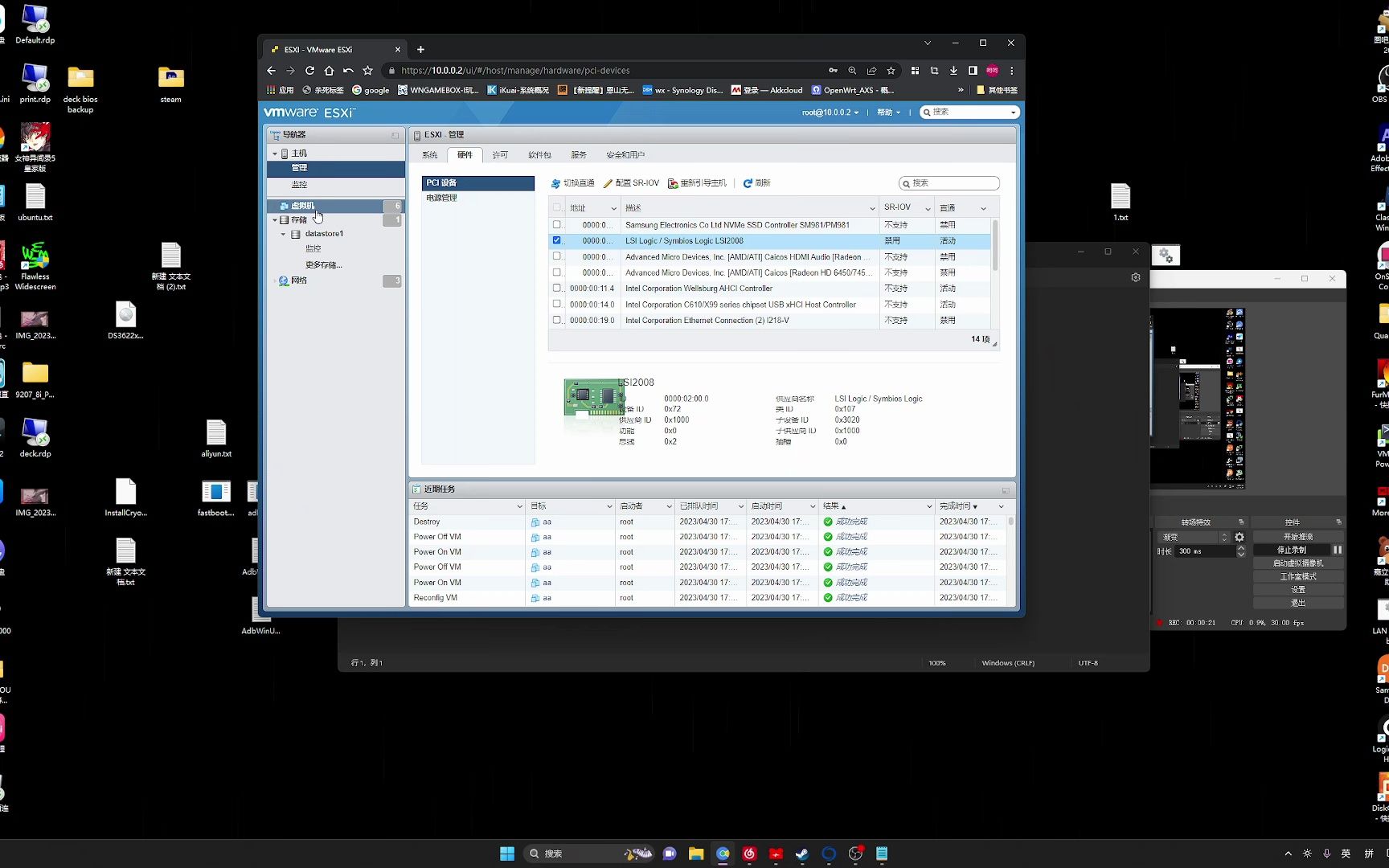Select the 网络 networking icon in navigator
Screen dimensions: 1389x868
(284, 280)
